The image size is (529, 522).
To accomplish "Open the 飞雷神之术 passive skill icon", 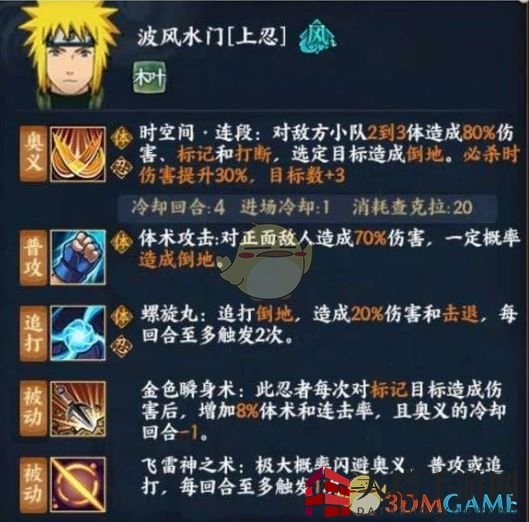I will 78,484.
